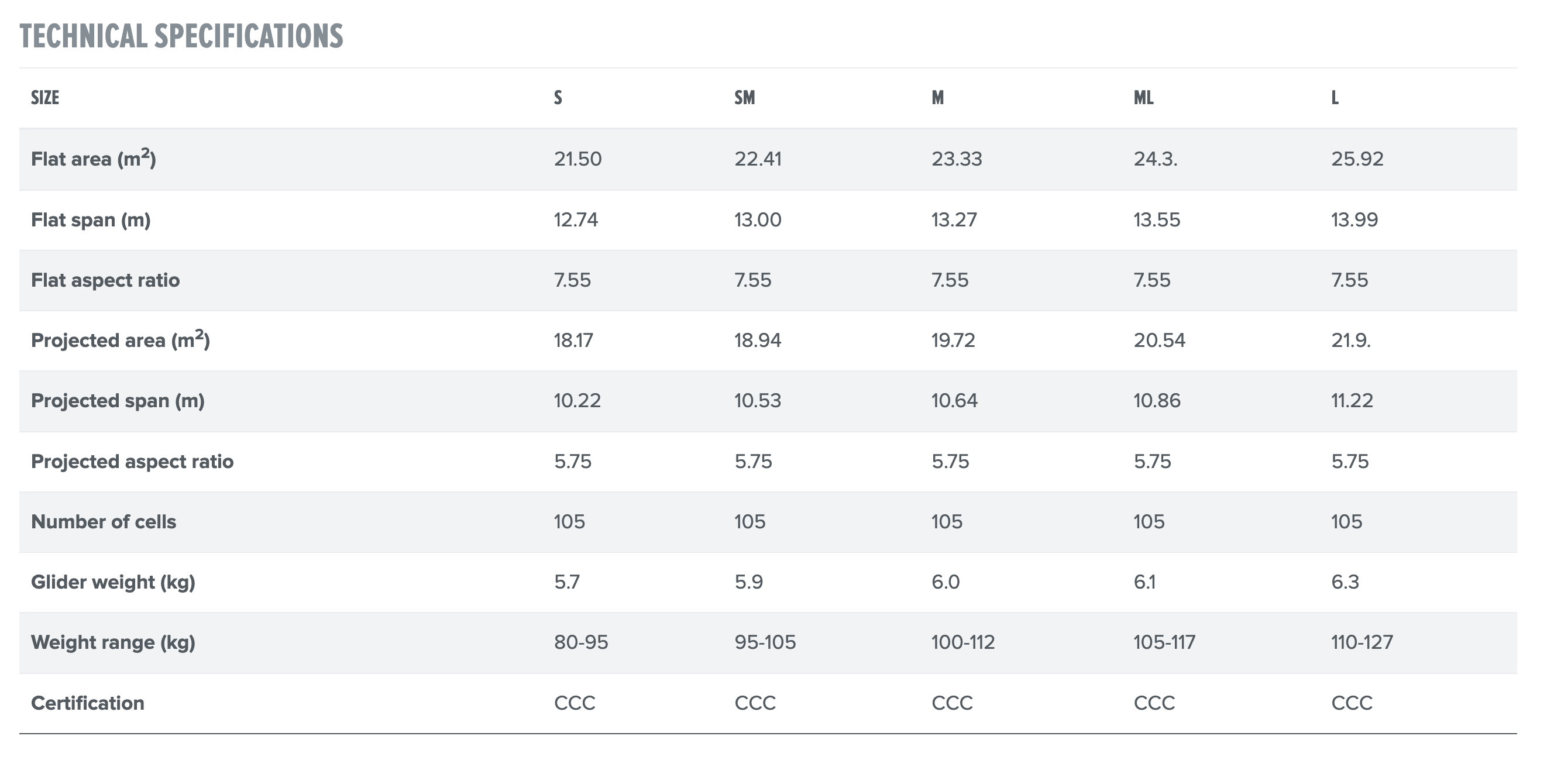
Task: Click the 13.00 flat span value
Action: 758,220
